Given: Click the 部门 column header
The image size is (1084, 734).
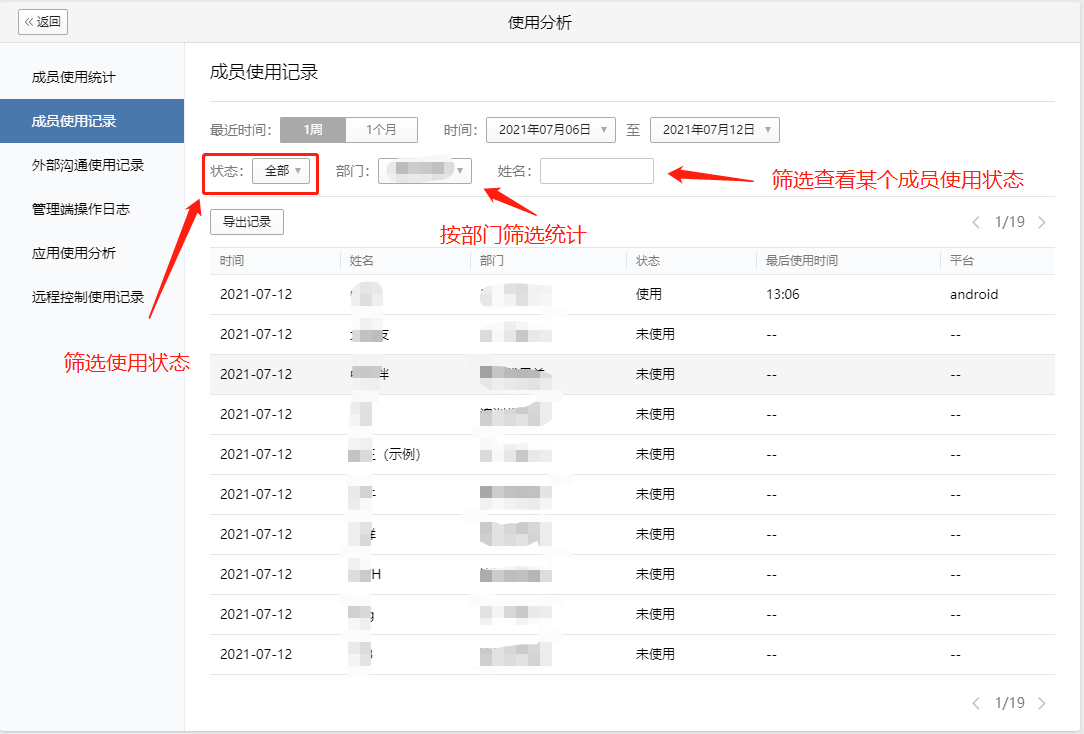Looking at the screenshot, I should tap(492, 261).
